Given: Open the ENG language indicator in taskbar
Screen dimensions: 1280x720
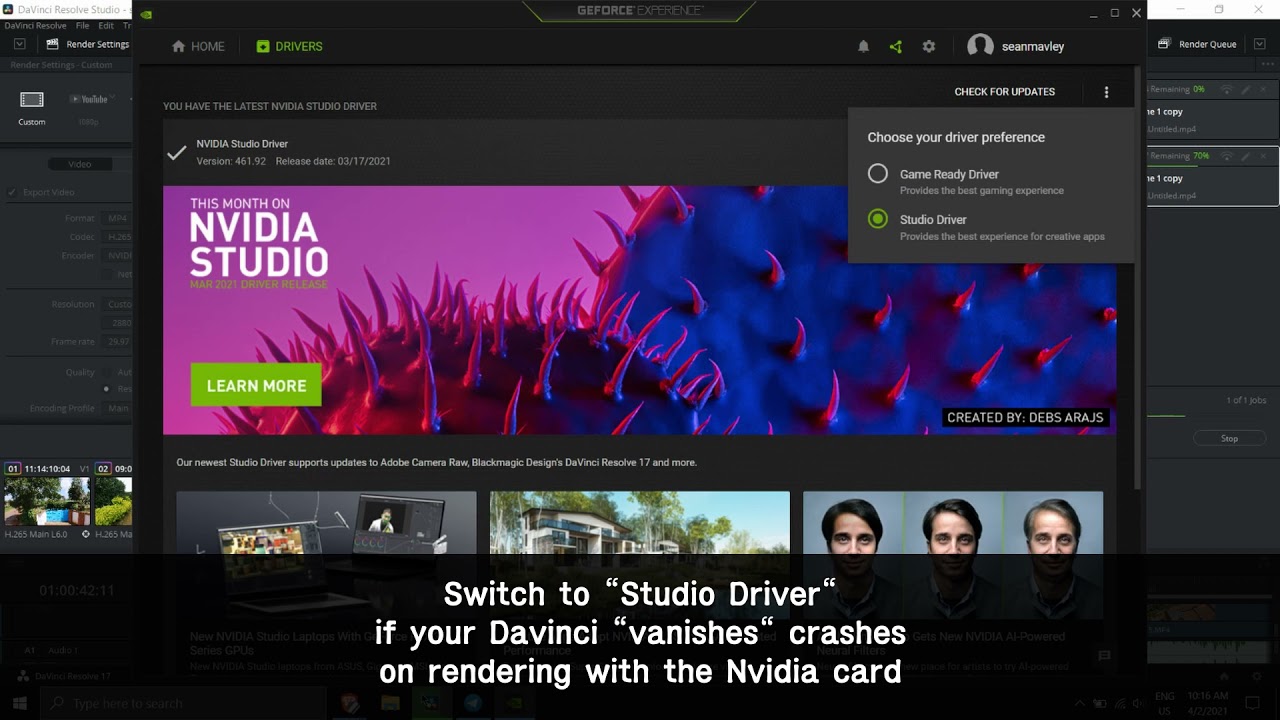Looking at the screenshot, I should coord(1164,702).
